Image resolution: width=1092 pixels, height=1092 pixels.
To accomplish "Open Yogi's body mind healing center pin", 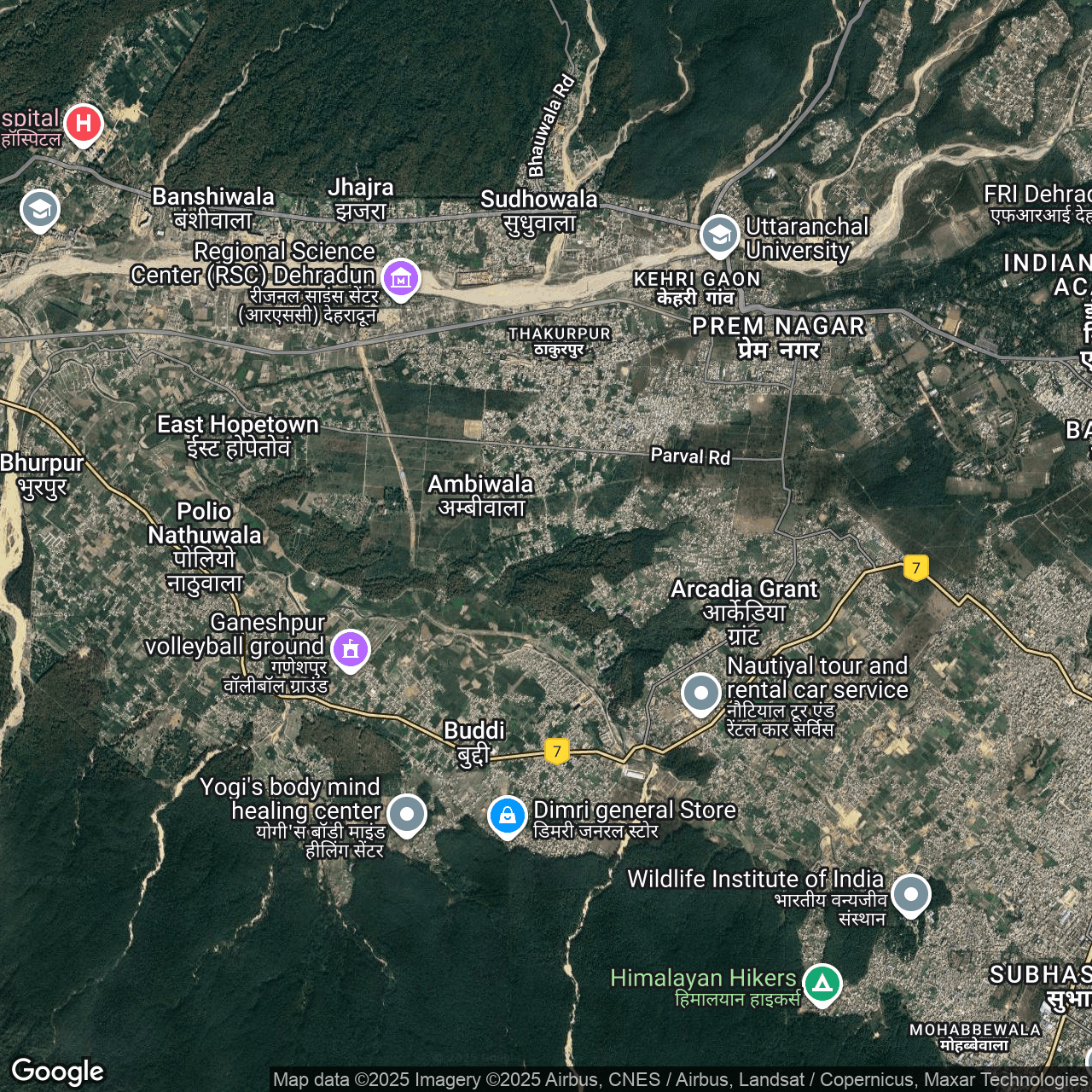I will click(407, 813).
